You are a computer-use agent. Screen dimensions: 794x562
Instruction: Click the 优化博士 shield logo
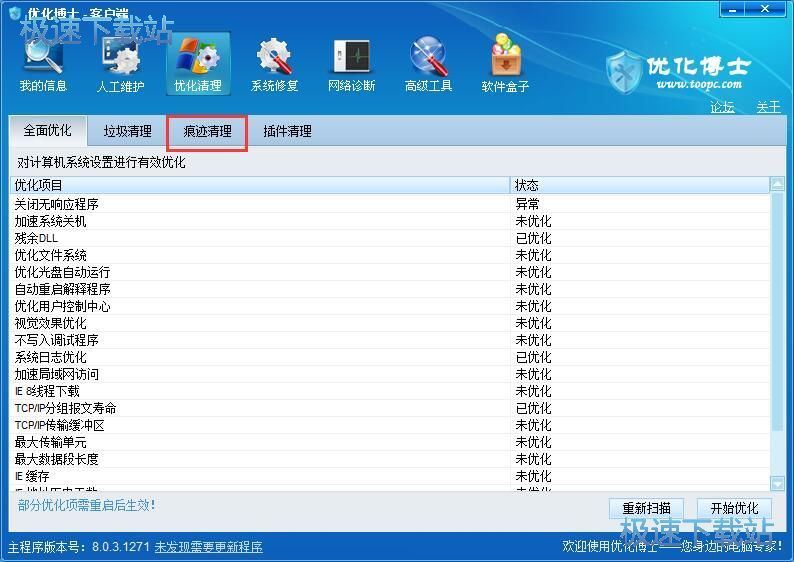click(624, 72)
